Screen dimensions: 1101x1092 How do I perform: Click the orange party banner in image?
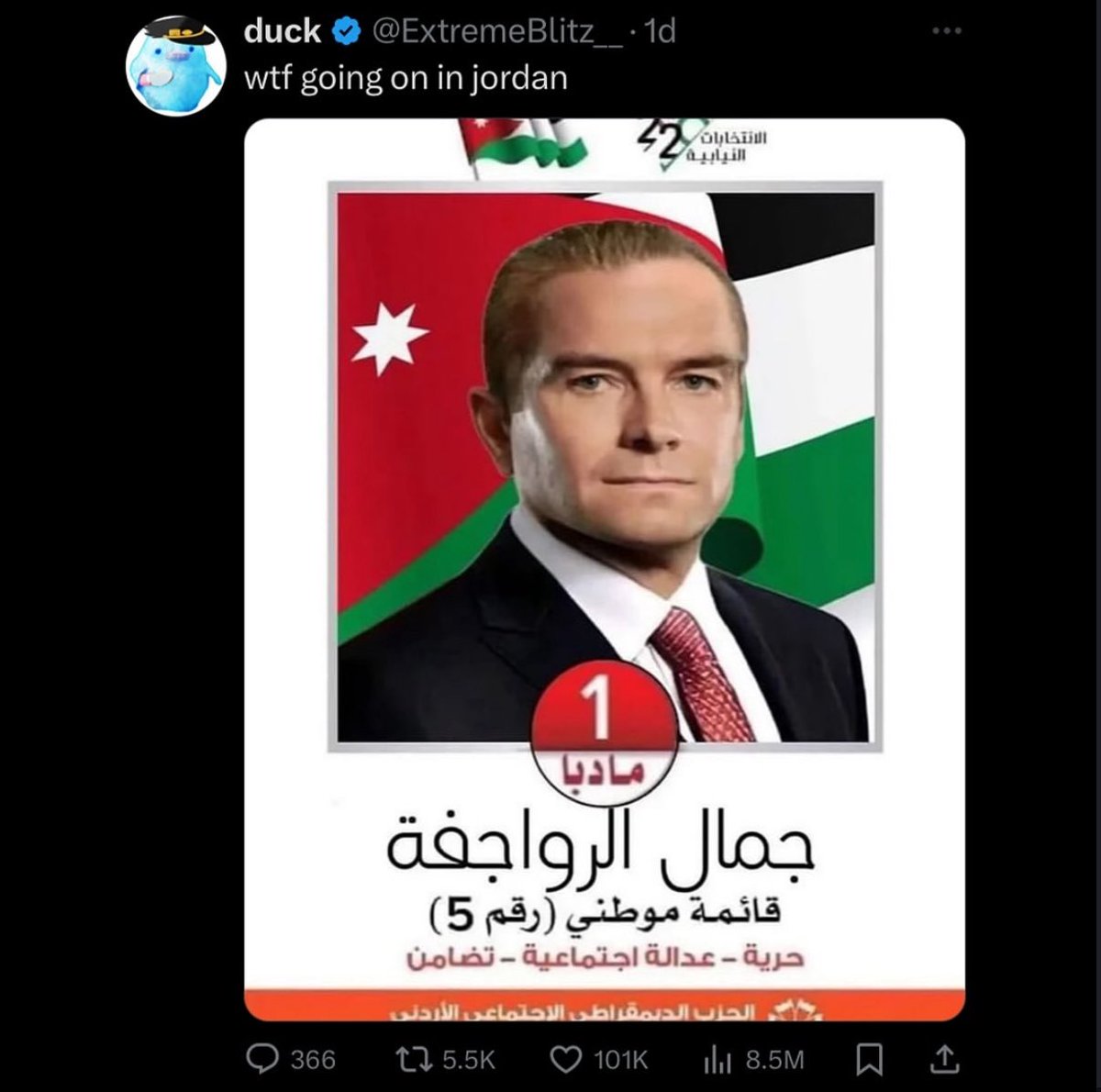click(605, 1005)
